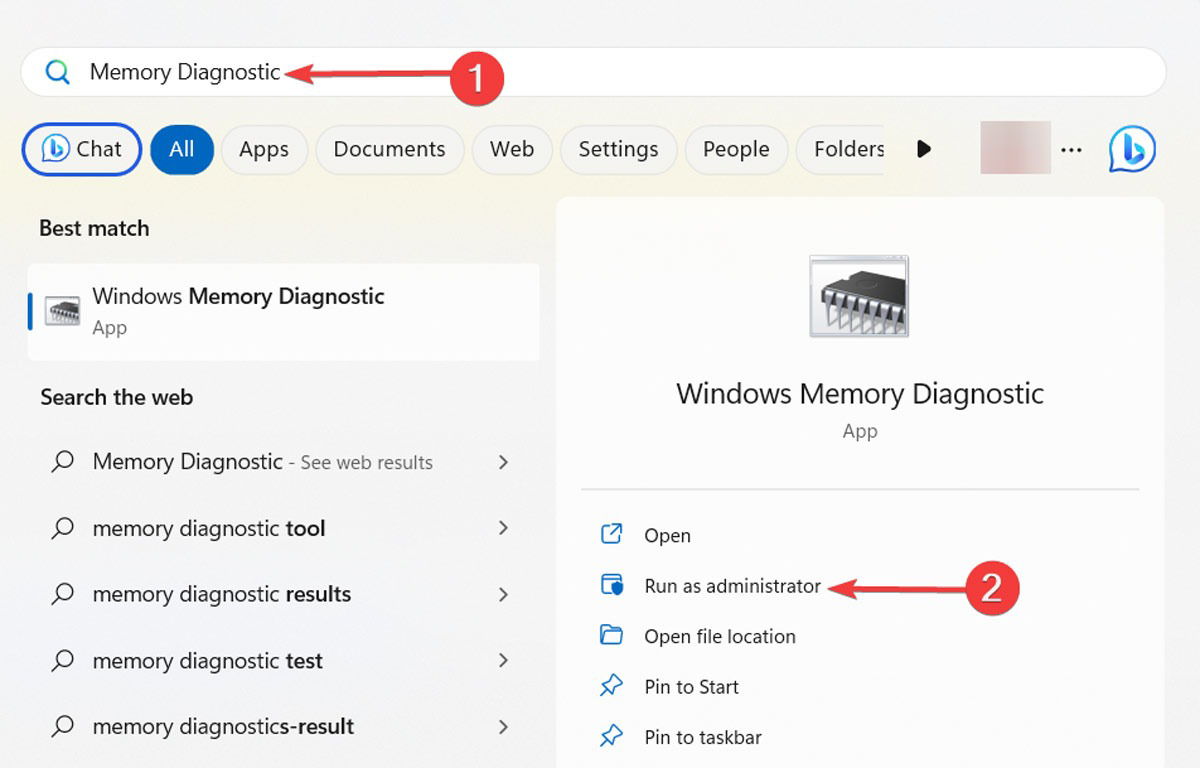Click the Run as administrator shield icon
The width and height of the screenshot is (1200, 768).
click(611, 586)
